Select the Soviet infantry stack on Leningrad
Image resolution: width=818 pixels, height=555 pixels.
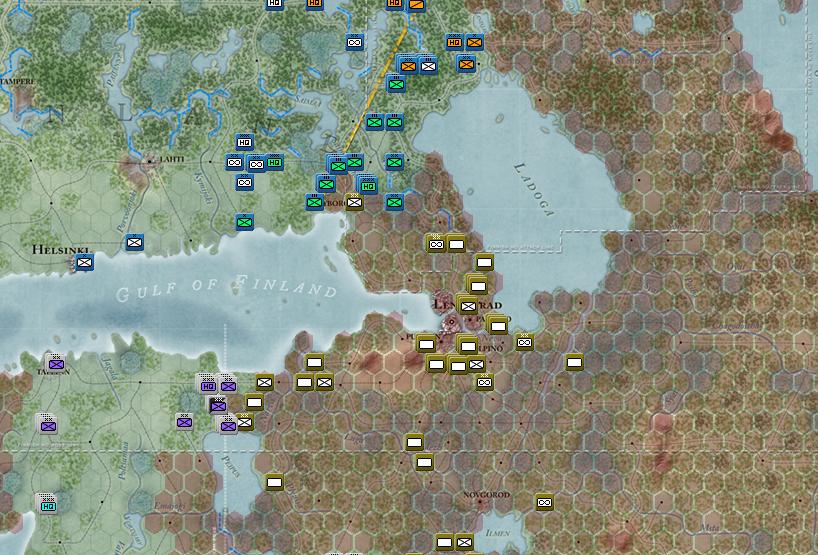467,306
